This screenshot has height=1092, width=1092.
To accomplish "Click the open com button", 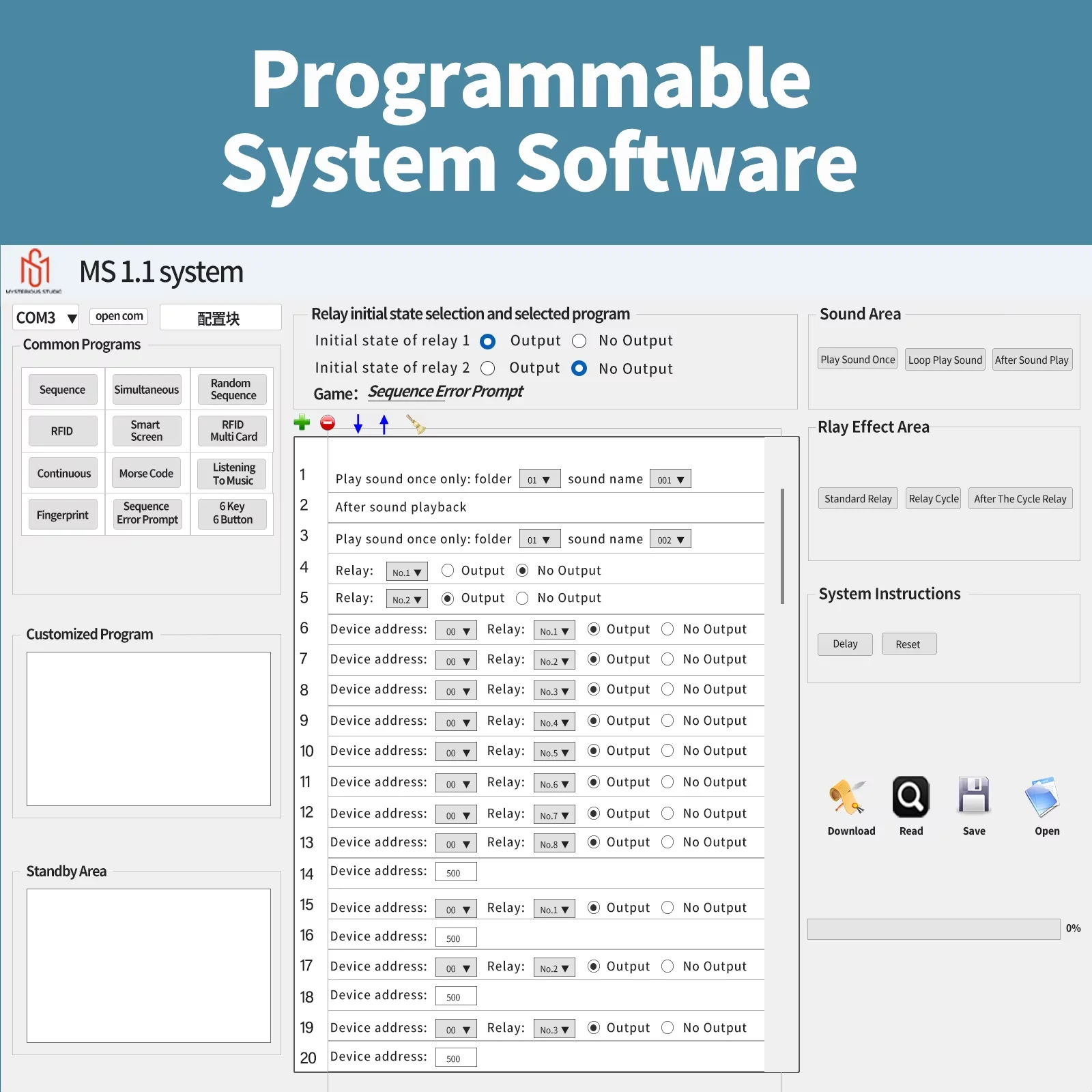I will (x=119, y=316).
